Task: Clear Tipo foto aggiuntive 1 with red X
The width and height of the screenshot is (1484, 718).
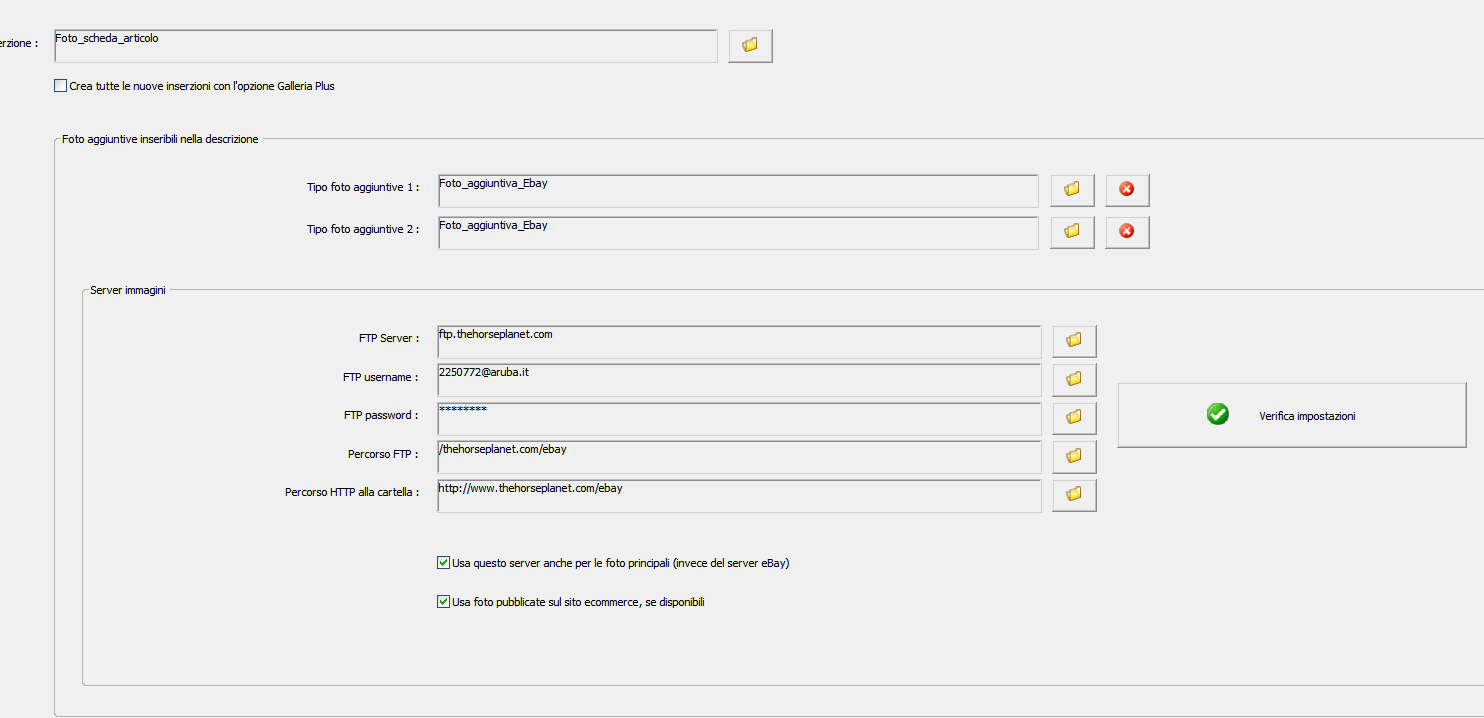Action: click(x=1127, y=189)
